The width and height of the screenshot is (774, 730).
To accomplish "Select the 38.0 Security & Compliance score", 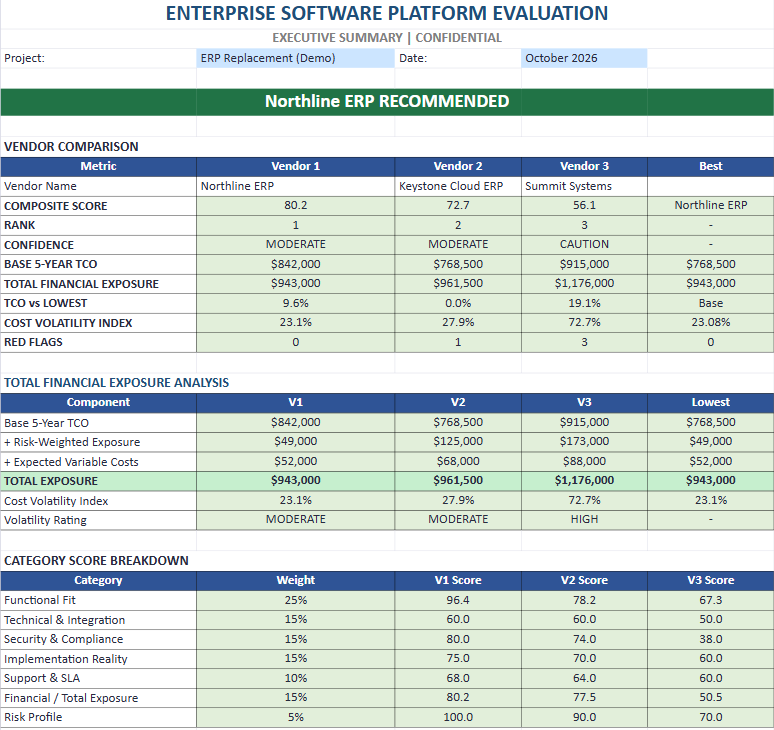I will 710,639.
